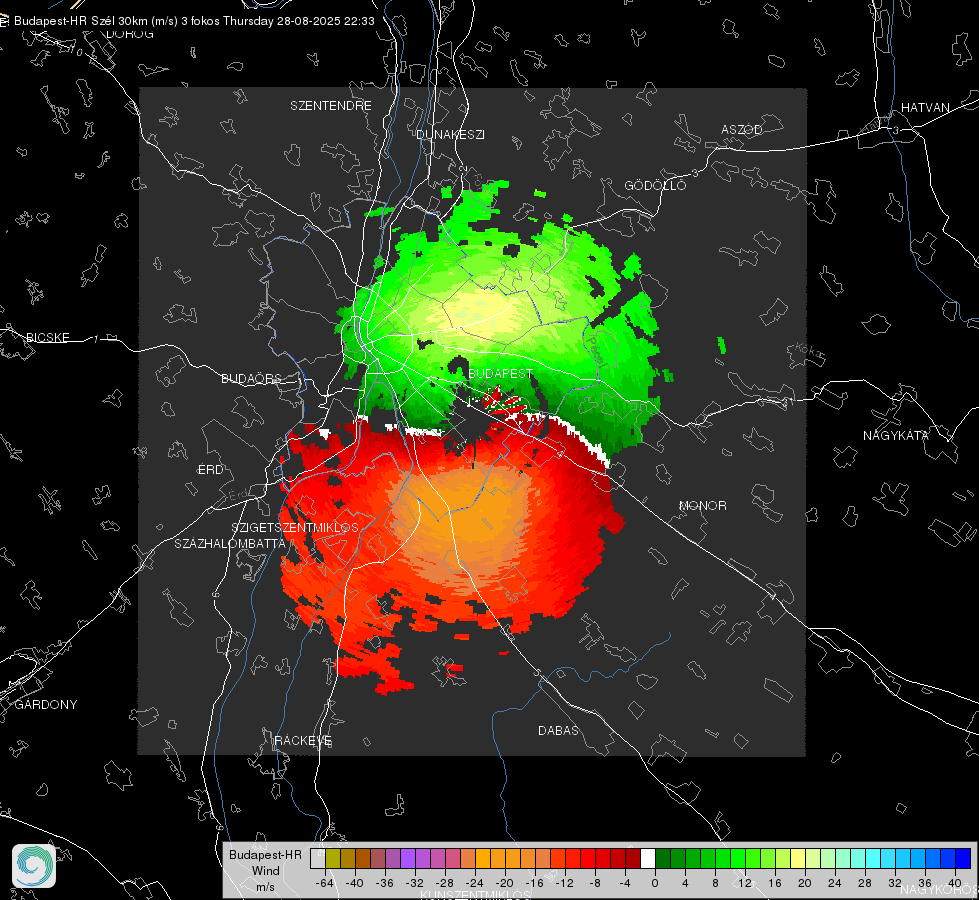Click the 0 value under the legend
This screenshot has width=979, height=900.
coord(654,883)
